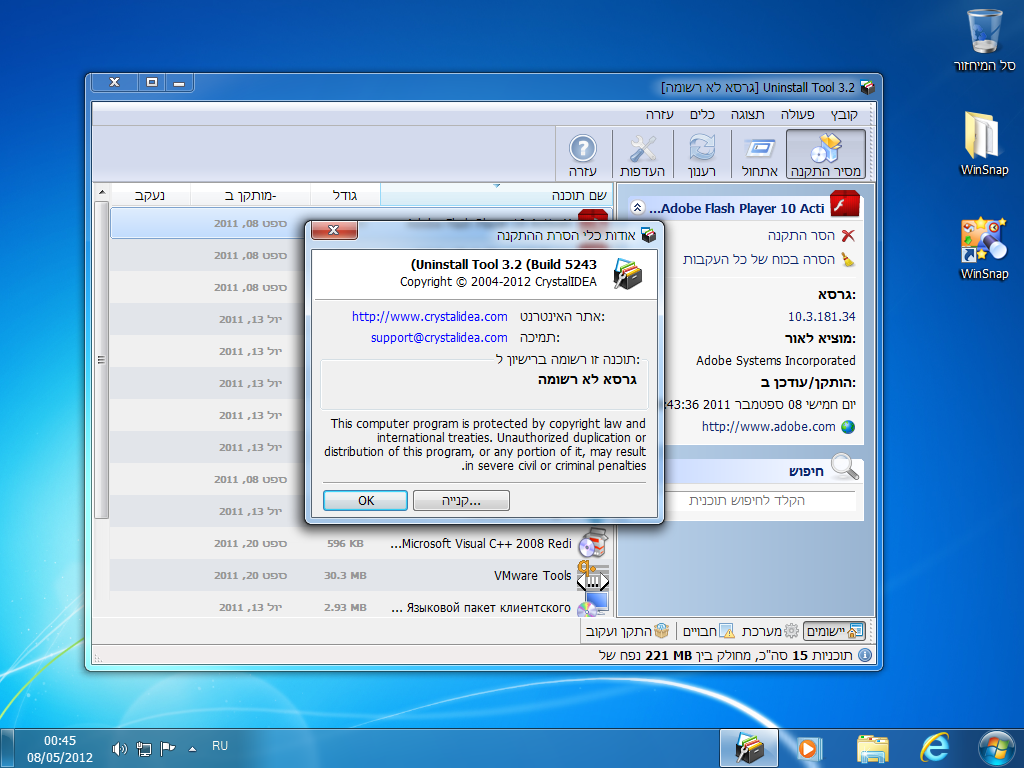Switch to the Hidden tab (חבויים)

click(x=708, y=631)
